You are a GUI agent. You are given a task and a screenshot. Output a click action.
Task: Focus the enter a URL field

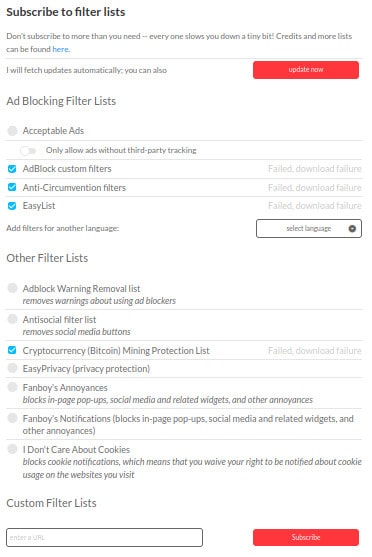click(x=104, y=537)
